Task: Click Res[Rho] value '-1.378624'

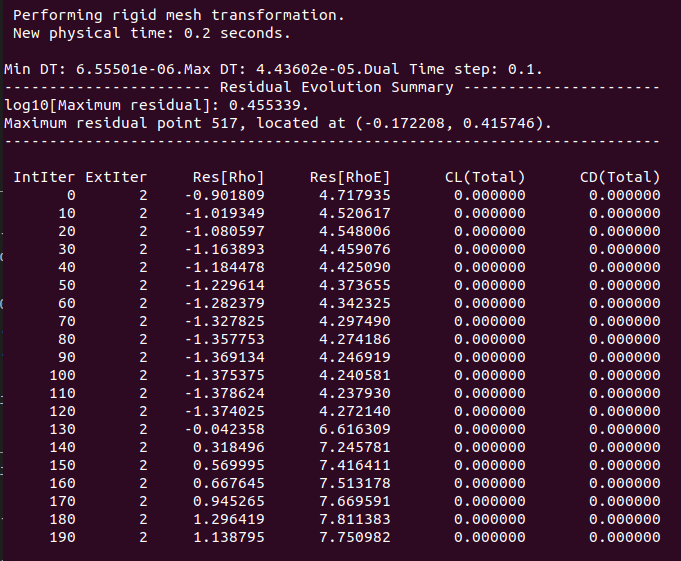Action: (225, 393)
